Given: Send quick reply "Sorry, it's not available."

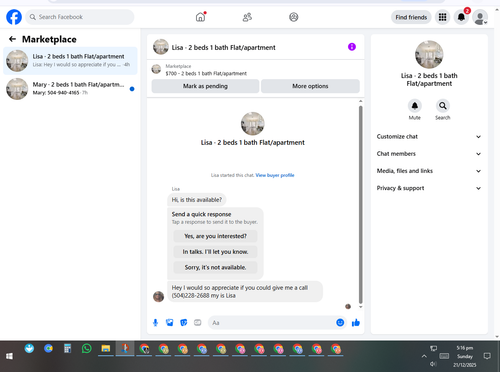Looking at the screenshot, I should click(x=215, y=267).
